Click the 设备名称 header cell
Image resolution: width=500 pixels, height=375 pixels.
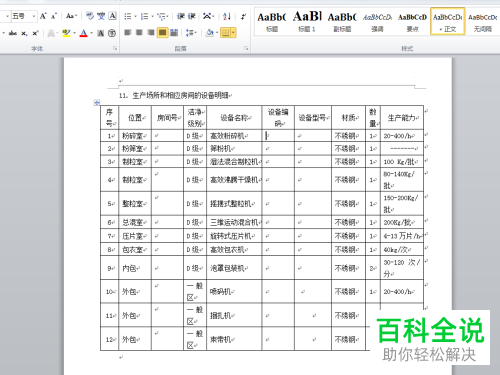[234, 117]
